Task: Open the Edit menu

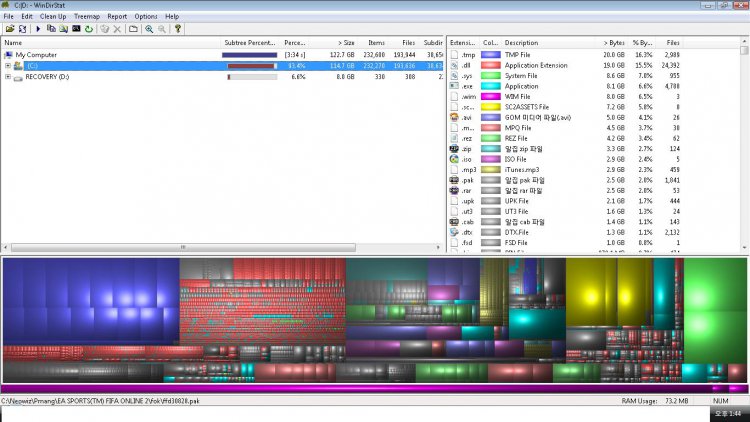Action: pos(27,16)
